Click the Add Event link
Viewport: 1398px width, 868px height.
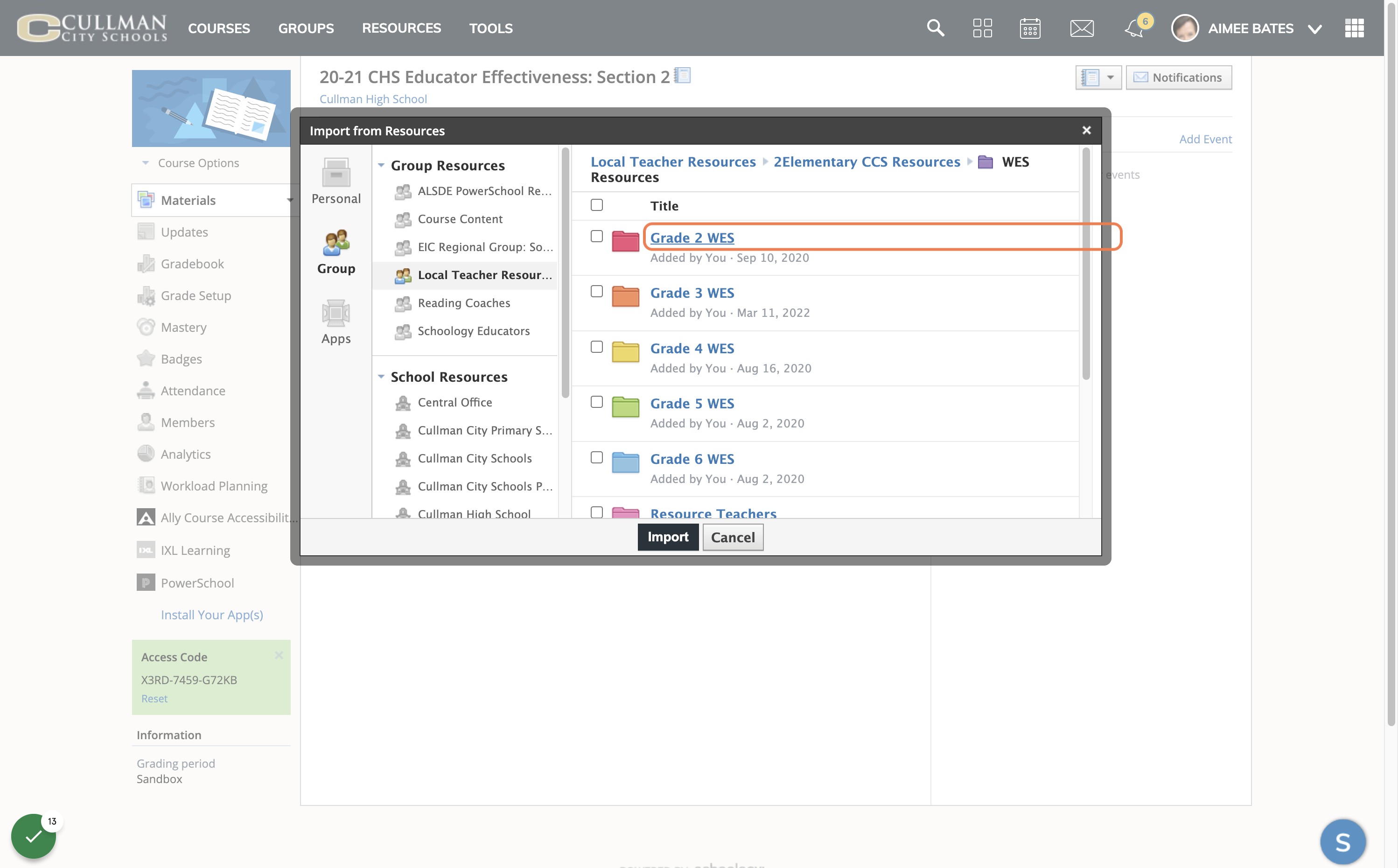click(x=1205, y=139)
